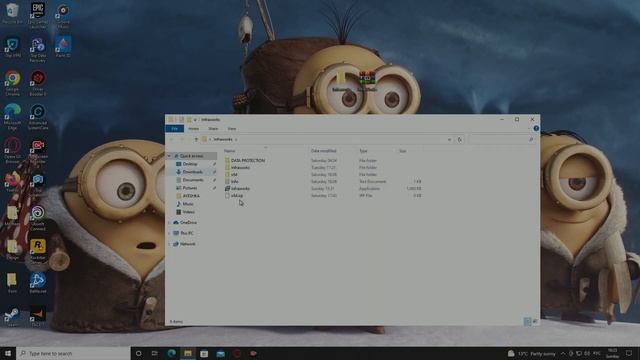Image resolution: width=640 pixels, height=360 pixels.
Task: Sort by the Date modified column
Action: (x=323, y=151)
